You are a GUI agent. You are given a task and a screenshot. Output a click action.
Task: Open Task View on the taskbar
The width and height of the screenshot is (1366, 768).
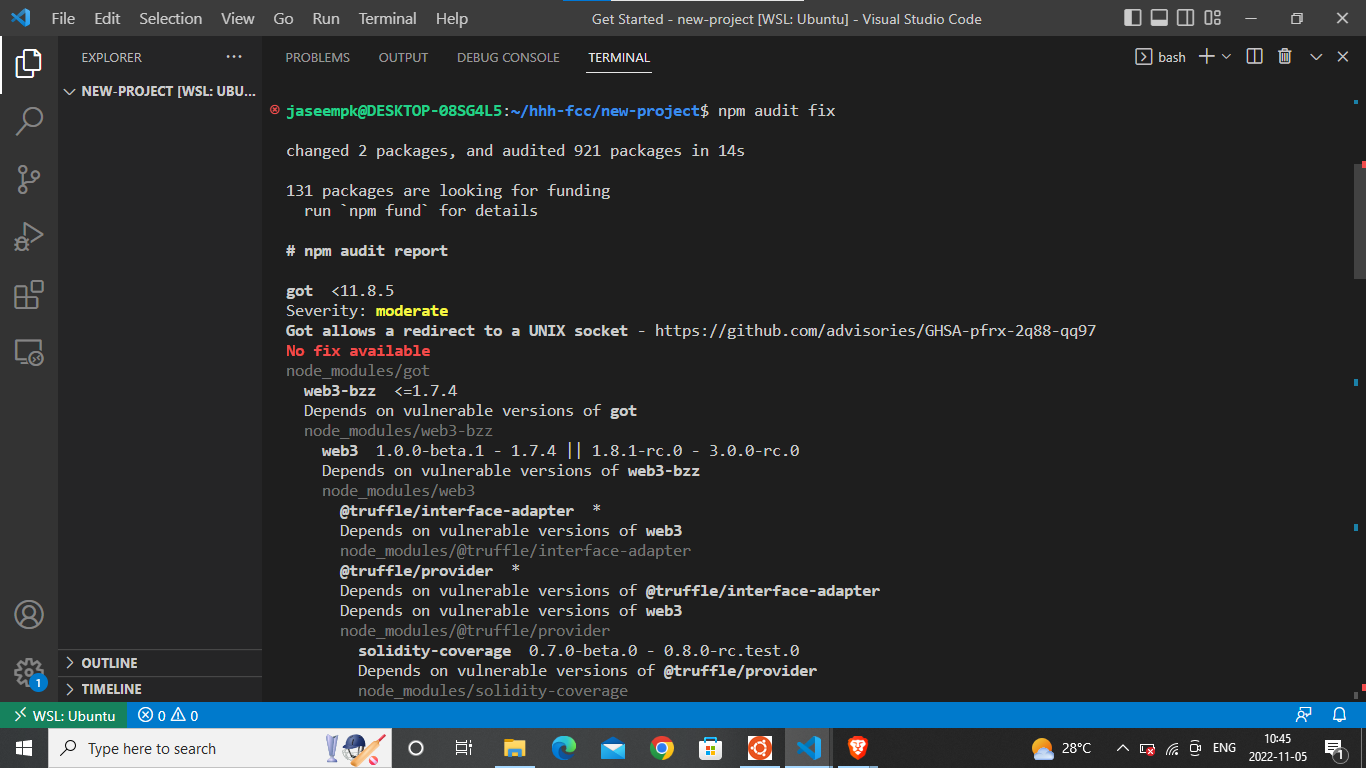pos(464,748)
